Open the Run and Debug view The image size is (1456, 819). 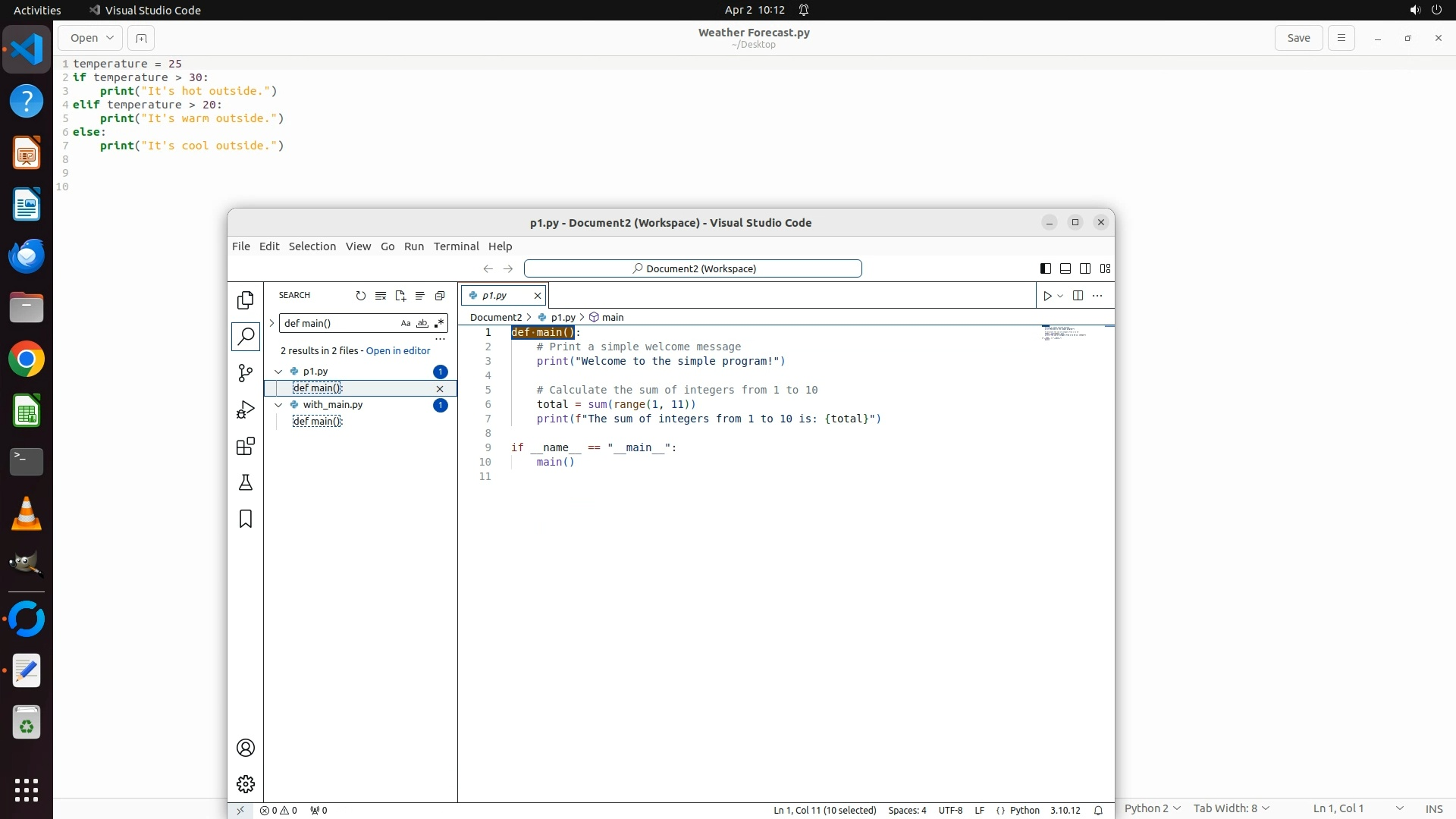(245, 409)
